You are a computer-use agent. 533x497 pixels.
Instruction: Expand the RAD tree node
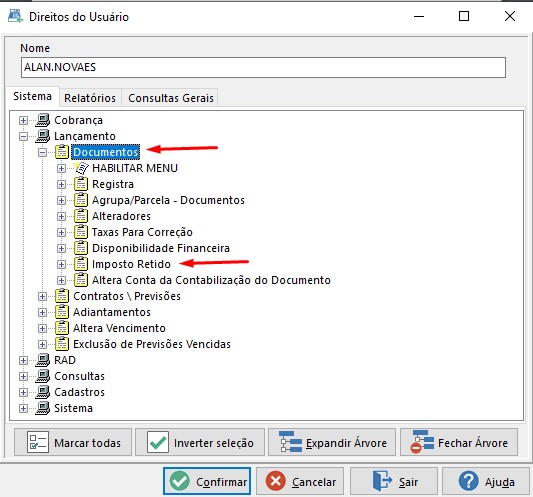tap(23, 360)
